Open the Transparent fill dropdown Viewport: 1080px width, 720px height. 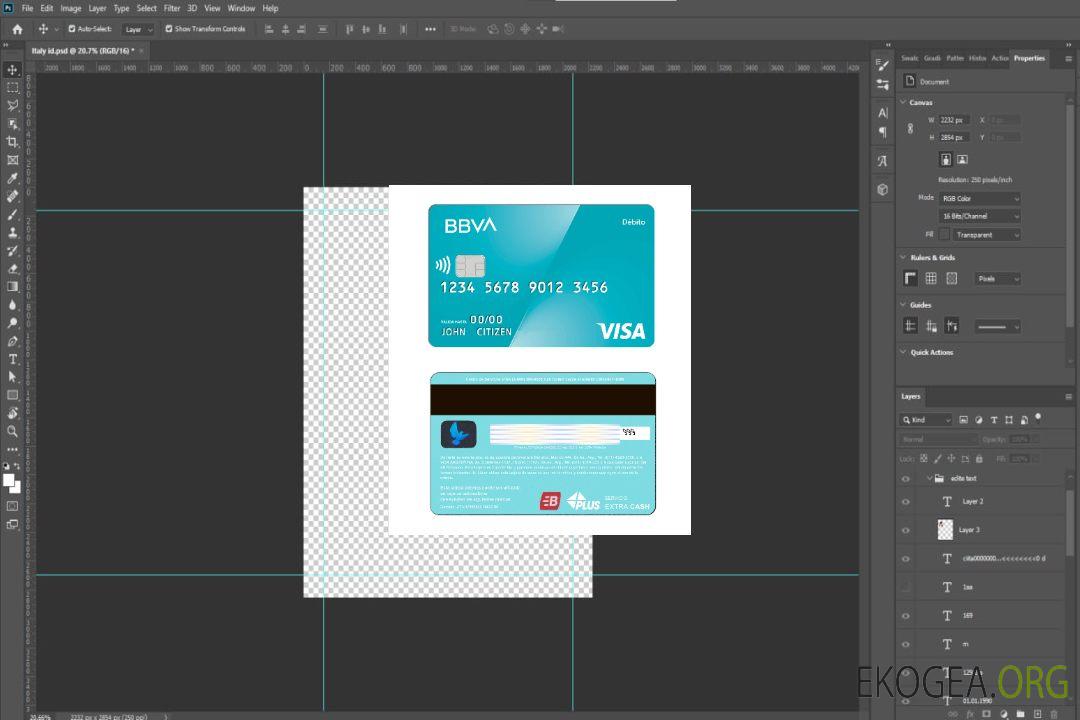986,235
